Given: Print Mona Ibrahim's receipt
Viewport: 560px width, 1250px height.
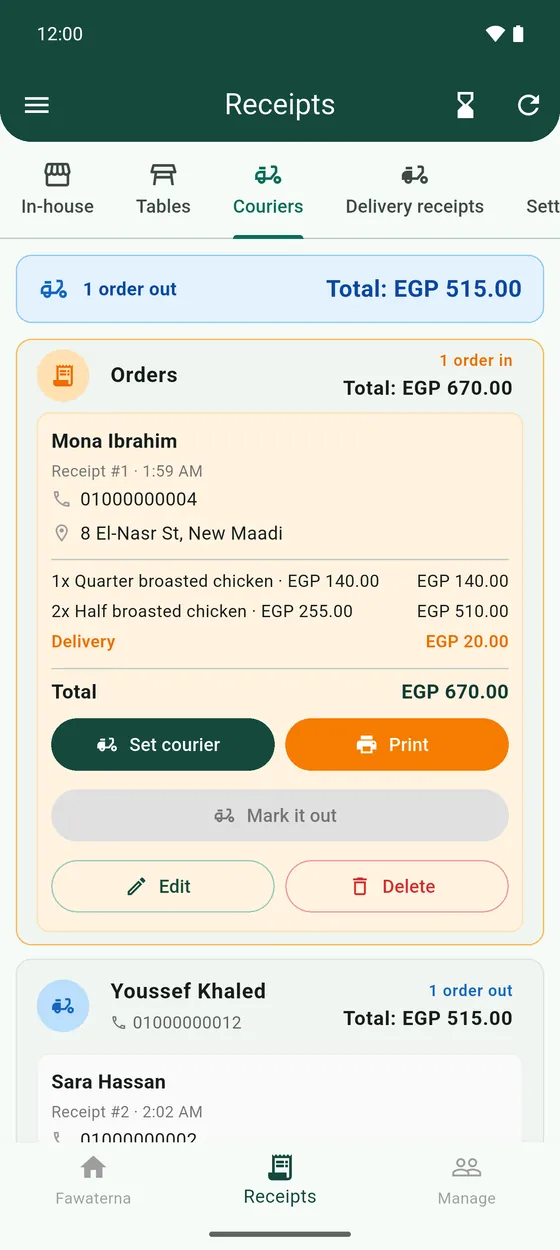Looking at the screenshot, I should pyautogui.click(x=397, y=745).
